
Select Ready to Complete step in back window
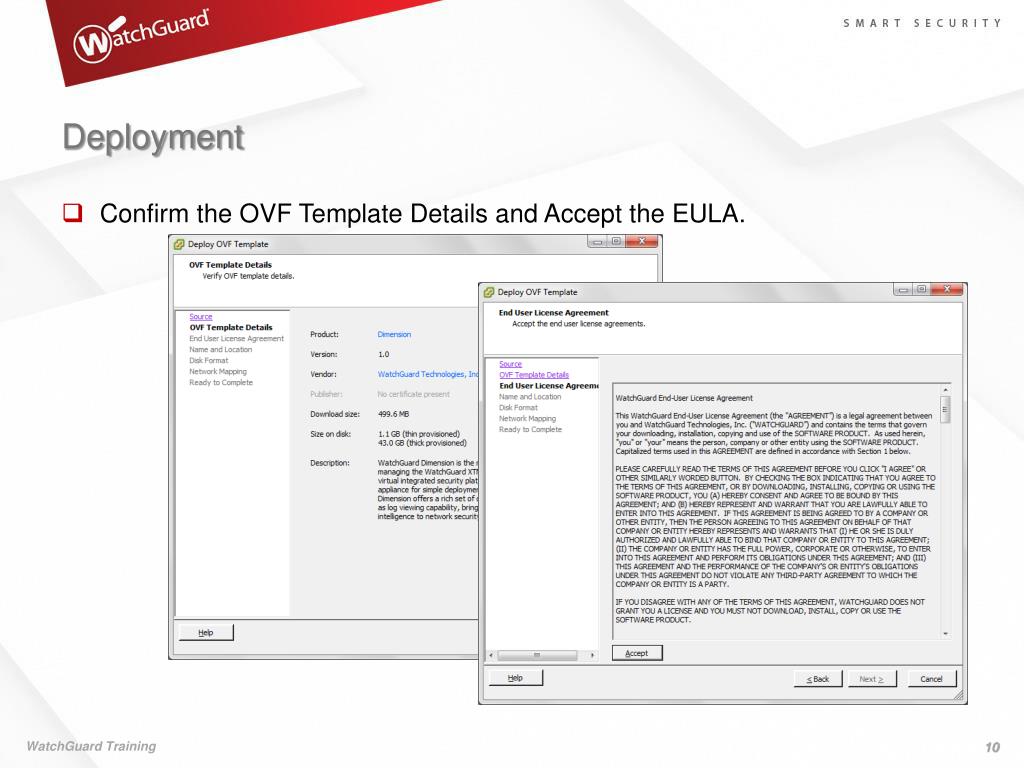click(x=221, y=383)
